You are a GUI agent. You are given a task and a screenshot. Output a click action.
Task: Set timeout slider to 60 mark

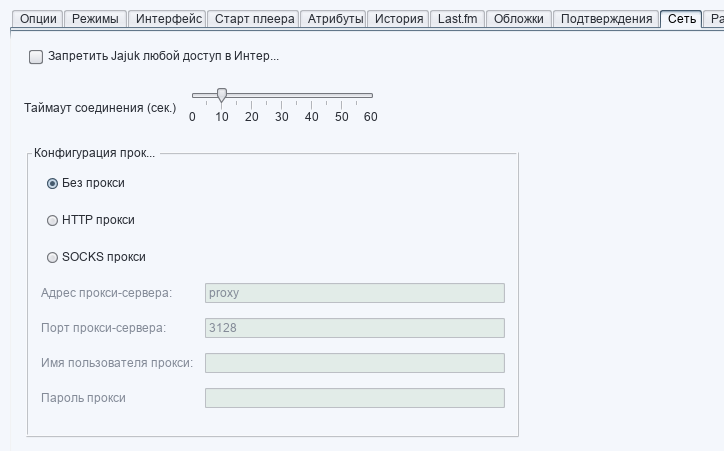pyautogui.click(x=371, y=96)
